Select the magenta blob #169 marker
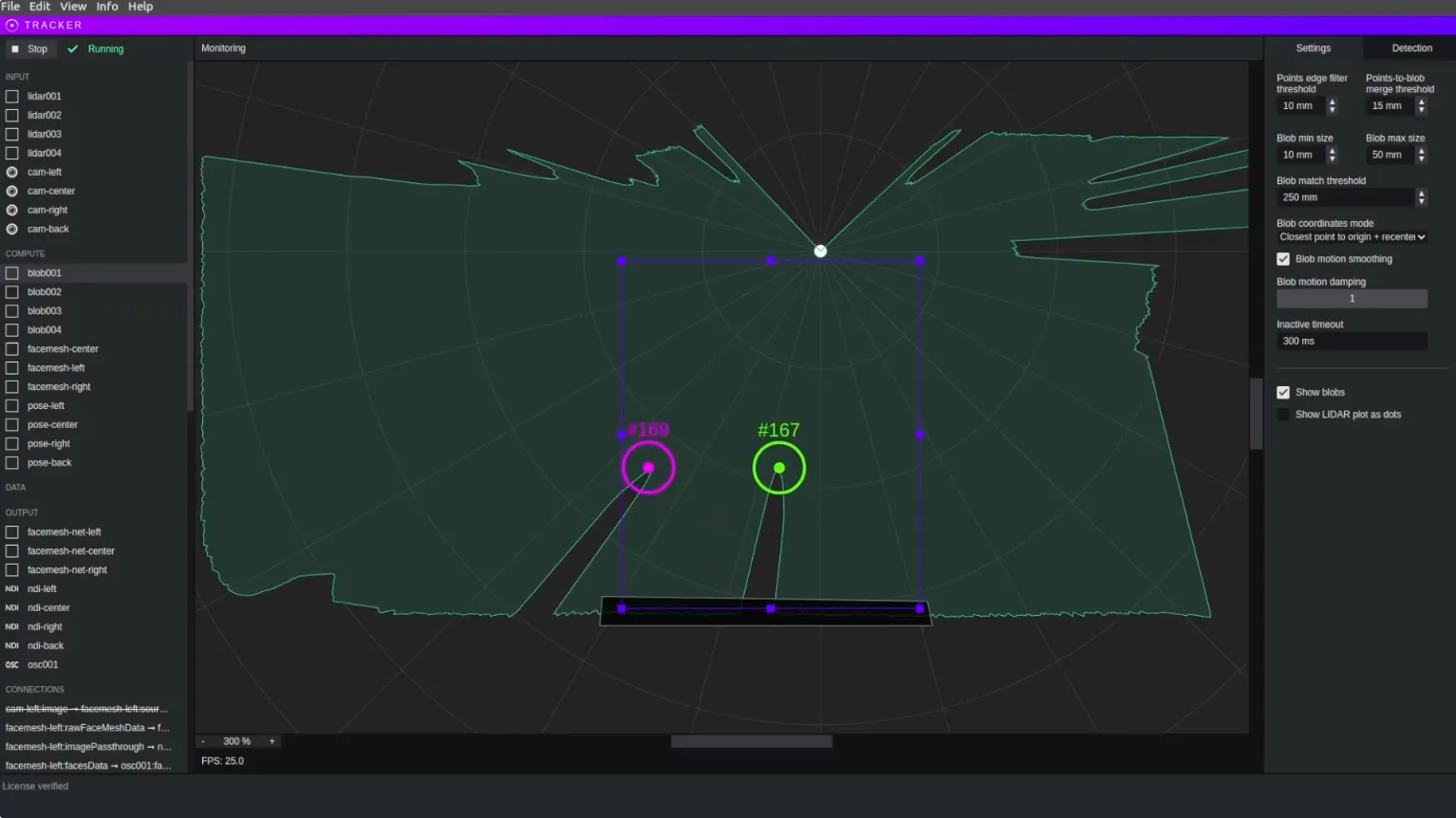The width and height of the screenshot is (1456, 818). click(x=648, y=468)
